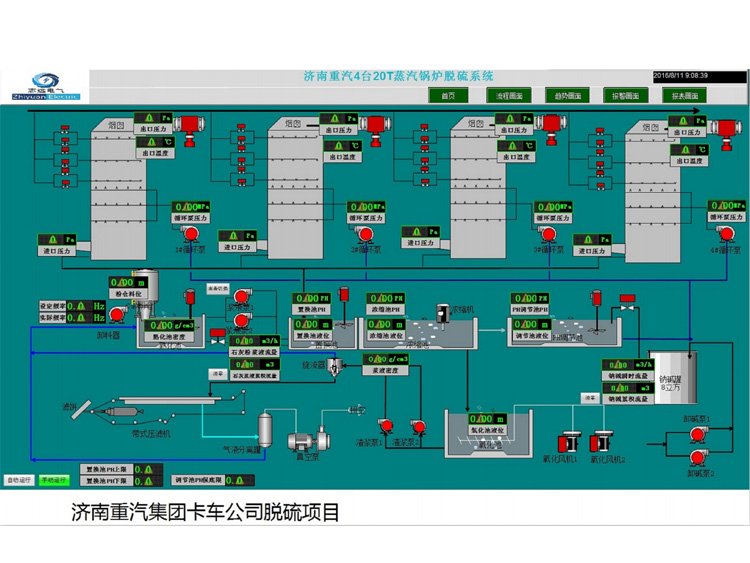Select the lower slurry pump 2 icon
Screen dimensions: 750x563
click(x=242, y=320)
